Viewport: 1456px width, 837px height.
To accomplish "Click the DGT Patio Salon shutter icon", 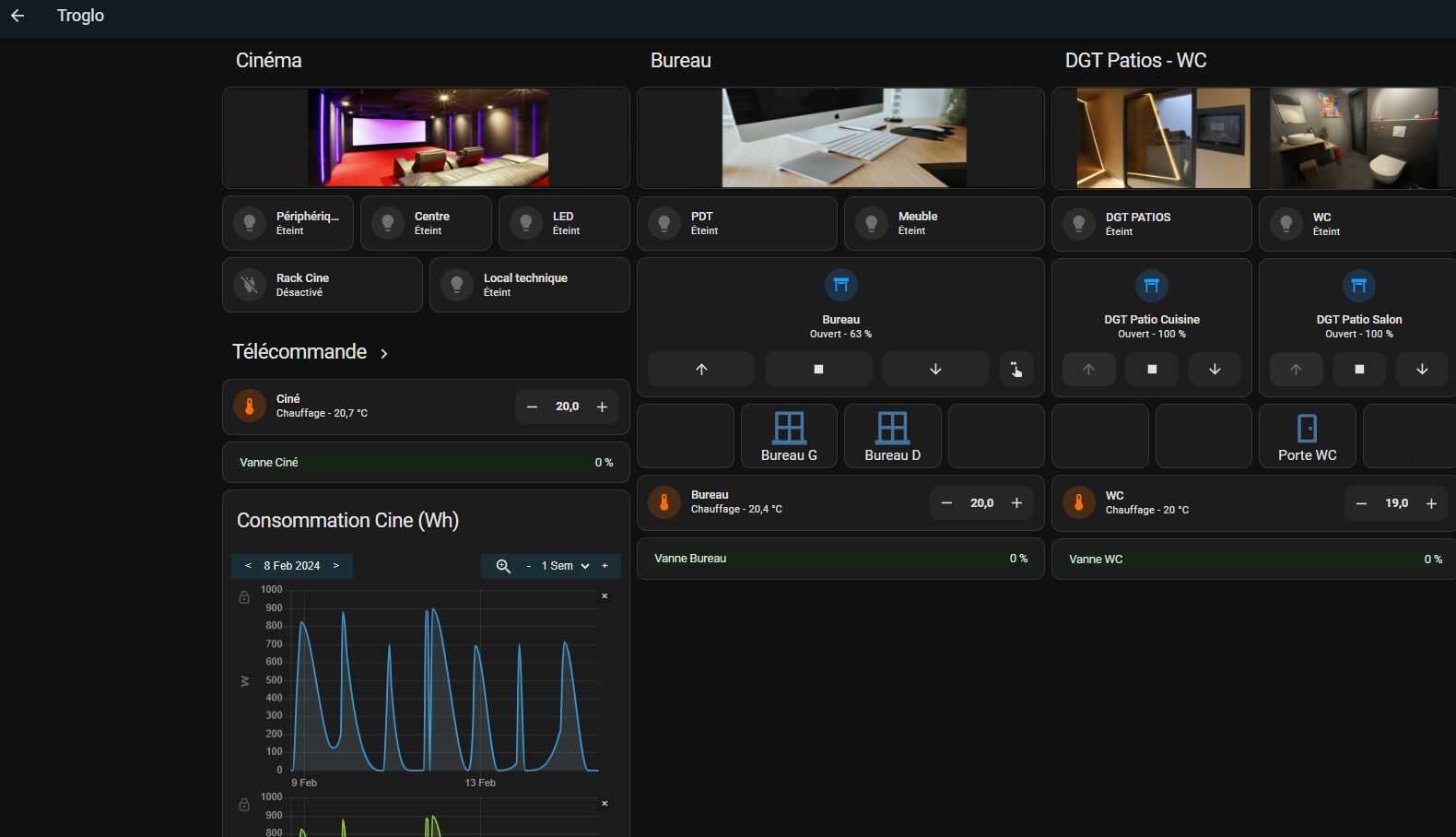I will (x=1359, y=285).
